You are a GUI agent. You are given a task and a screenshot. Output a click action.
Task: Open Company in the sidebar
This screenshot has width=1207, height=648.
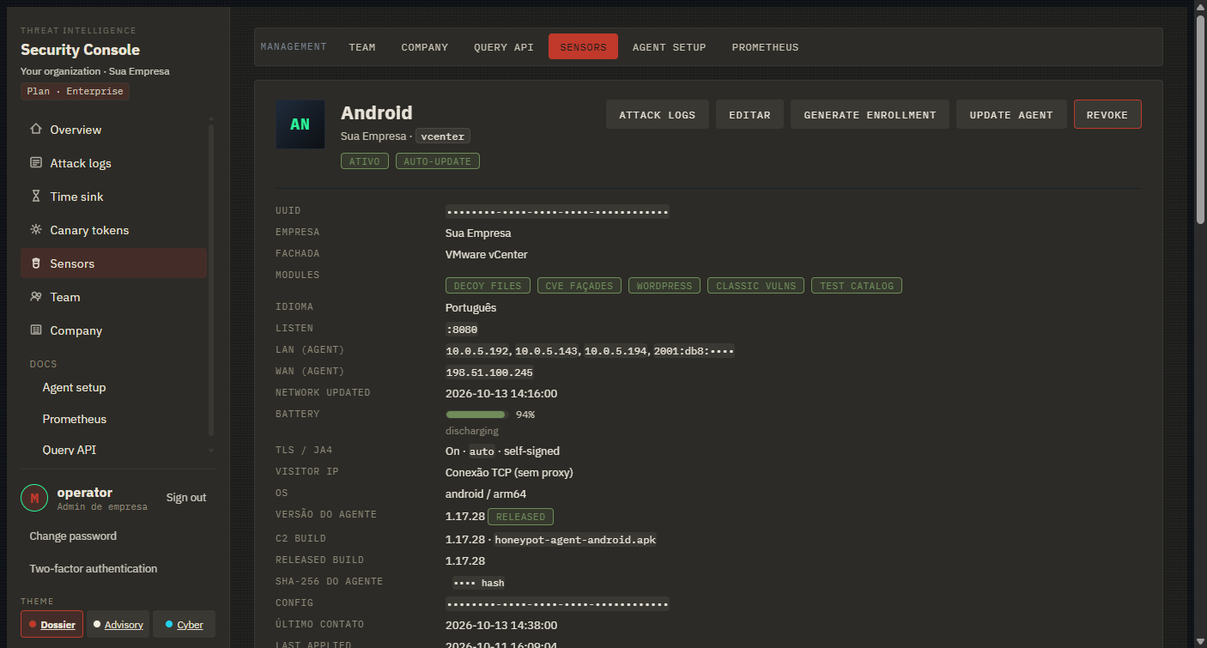114,331
